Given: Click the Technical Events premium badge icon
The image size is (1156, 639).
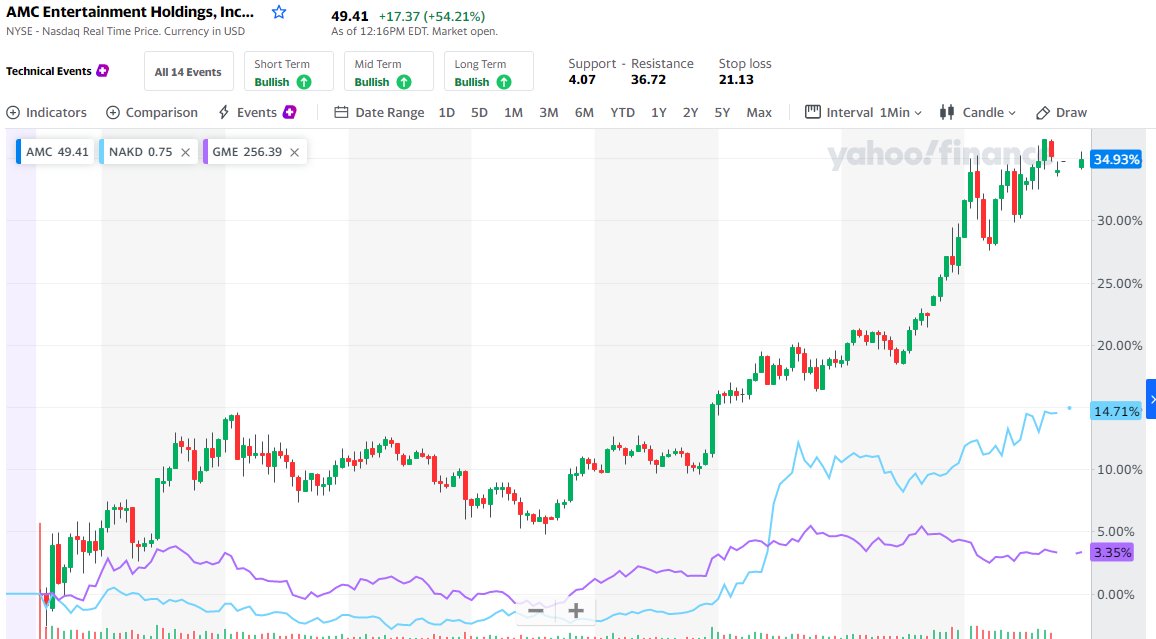Looking at the screenshot, I should pyautogui.click(x=102, y=71).
